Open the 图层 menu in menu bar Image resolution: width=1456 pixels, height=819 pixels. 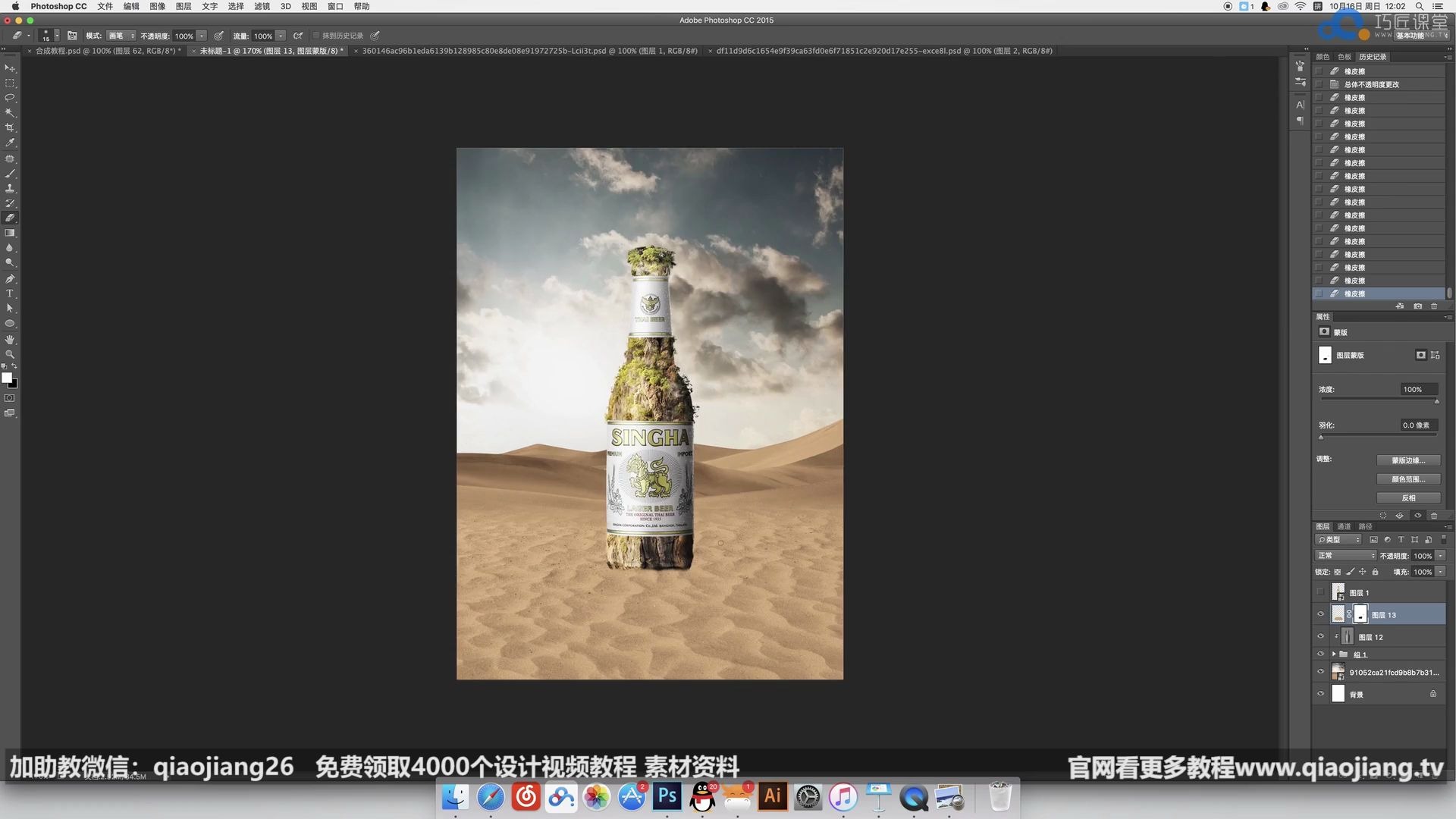[184, 6]
